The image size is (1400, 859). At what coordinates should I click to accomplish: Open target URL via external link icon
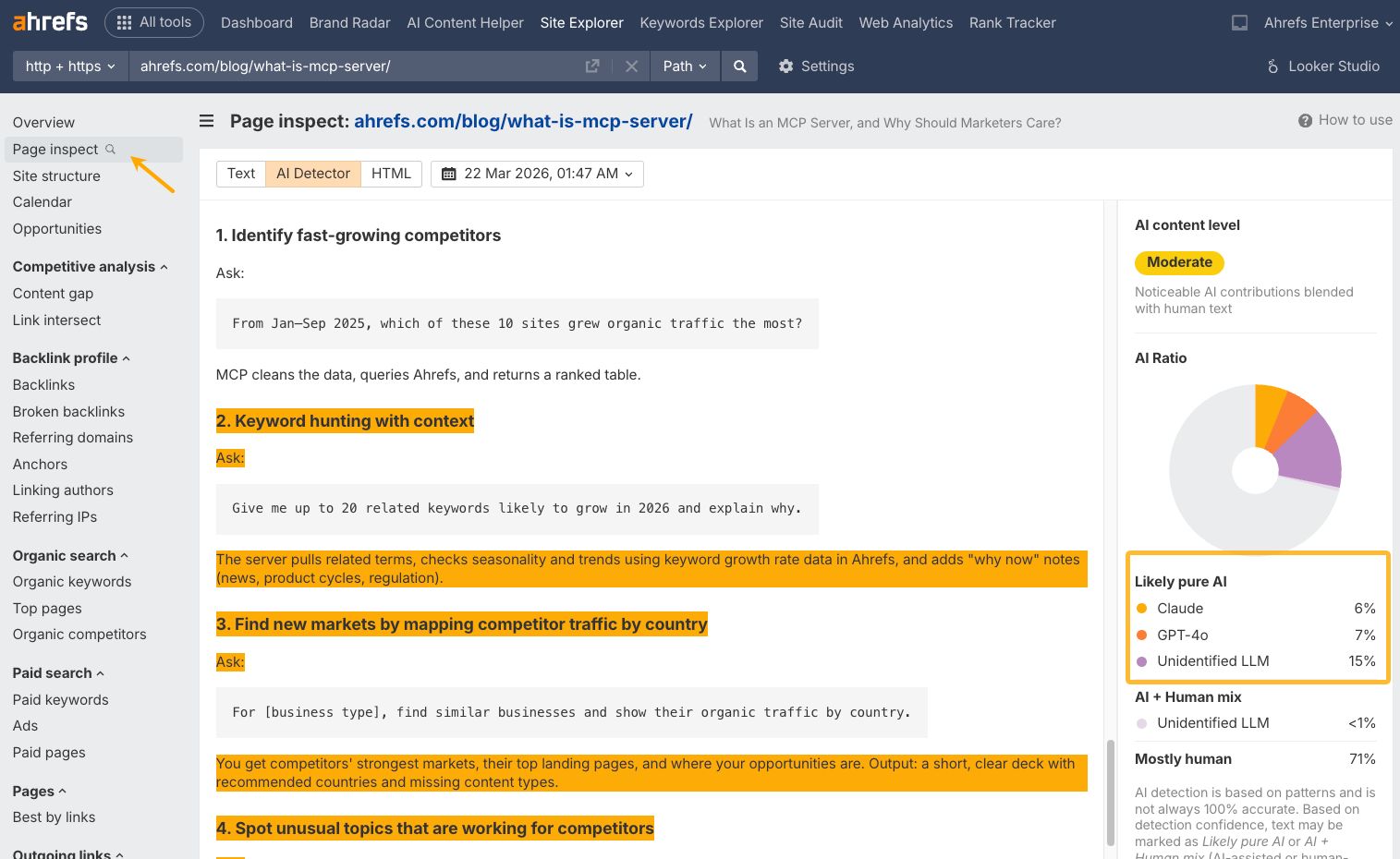(x=592, y=66)
